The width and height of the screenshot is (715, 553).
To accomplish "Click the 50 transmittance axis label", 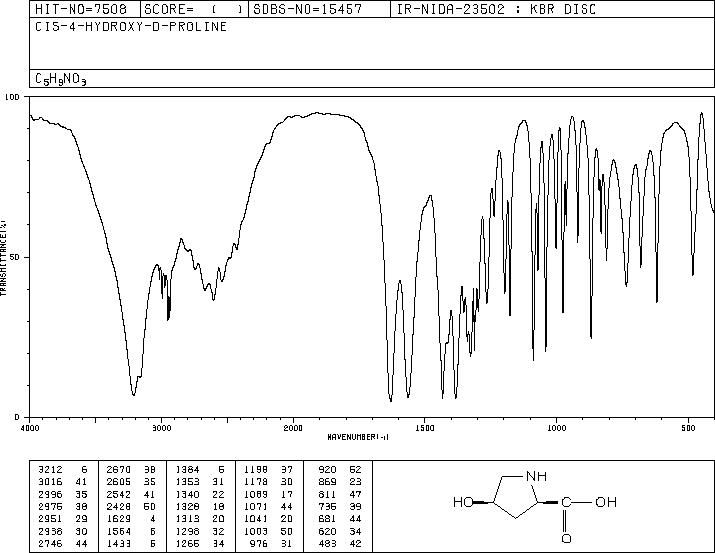I will [16, 257].
